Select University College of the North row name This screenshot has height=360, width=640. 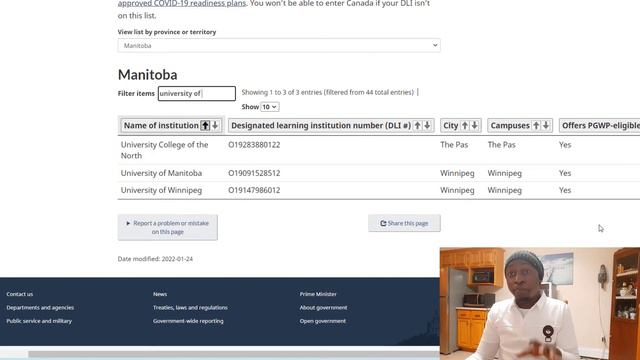(164, 150)
